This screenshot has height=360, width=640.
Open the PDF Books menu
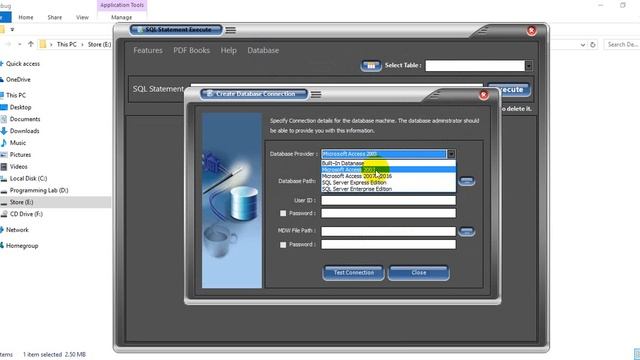[191, 51]
